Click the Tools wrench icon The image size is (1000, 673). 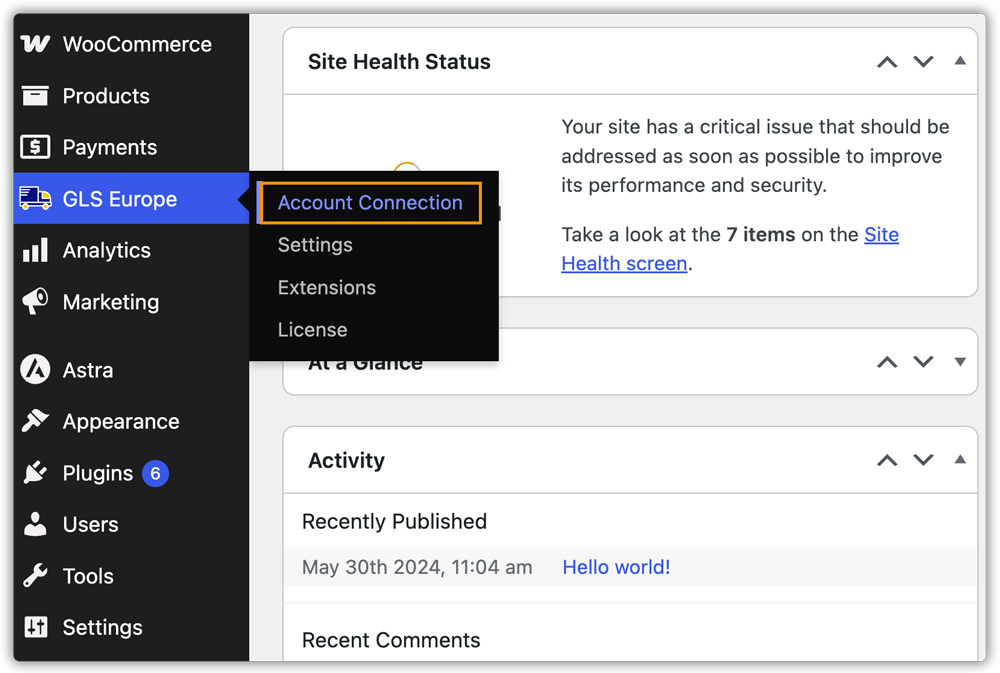tap(35, 575)
